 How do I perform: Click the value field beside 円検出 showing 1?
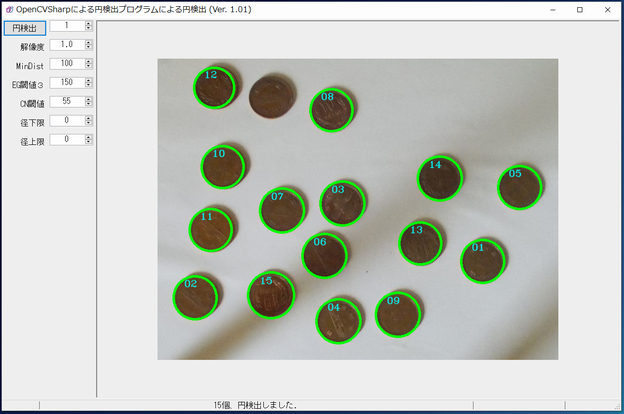(67, 25)
